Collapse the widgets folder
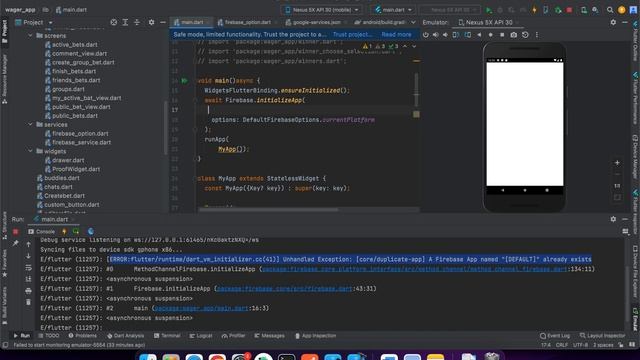The image size is (640, 360). (x=30, y=151)
